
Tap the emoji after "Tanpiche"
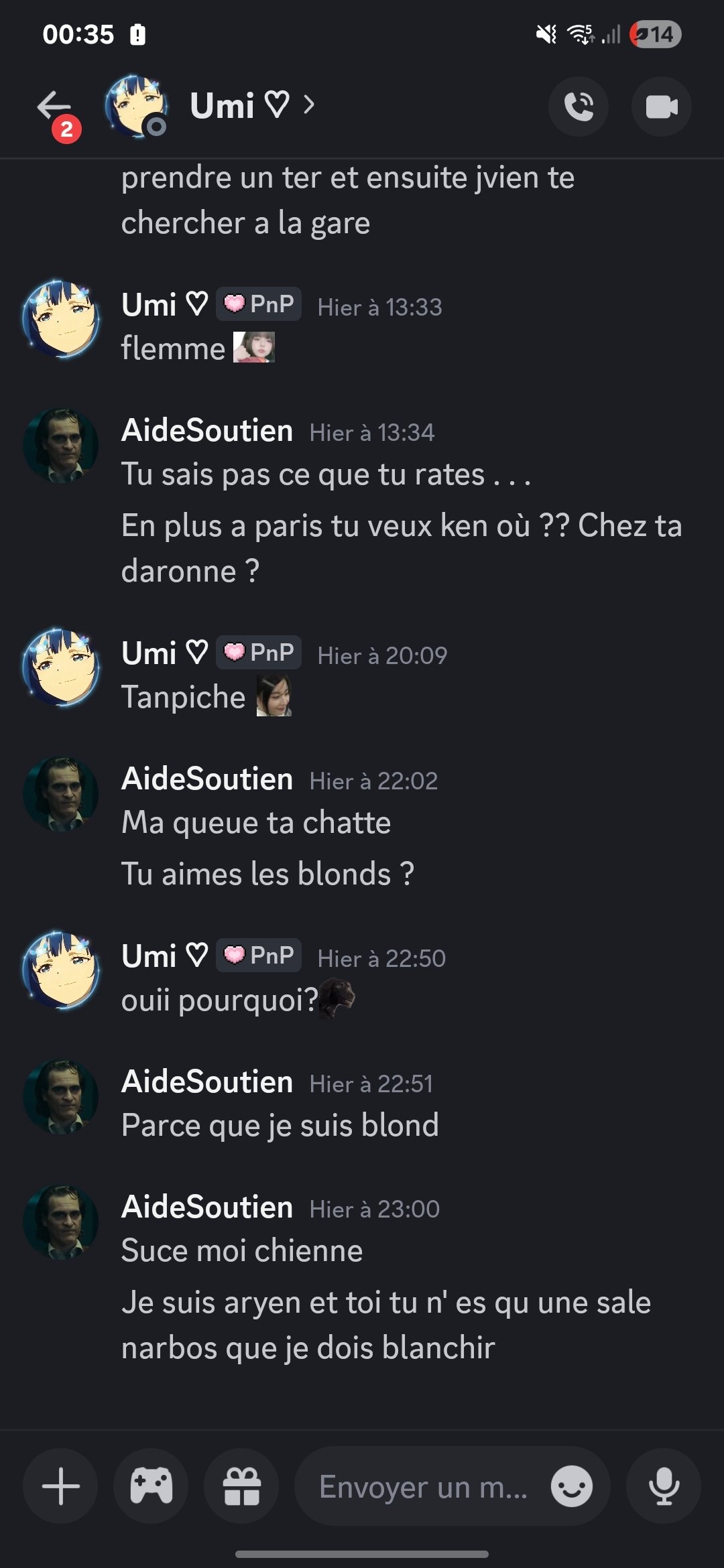click(274, 696)
